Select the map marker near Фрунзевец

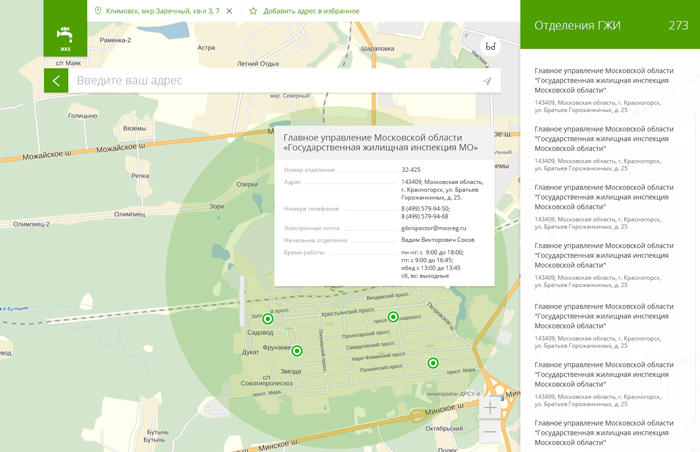click(x=297, y=351)
